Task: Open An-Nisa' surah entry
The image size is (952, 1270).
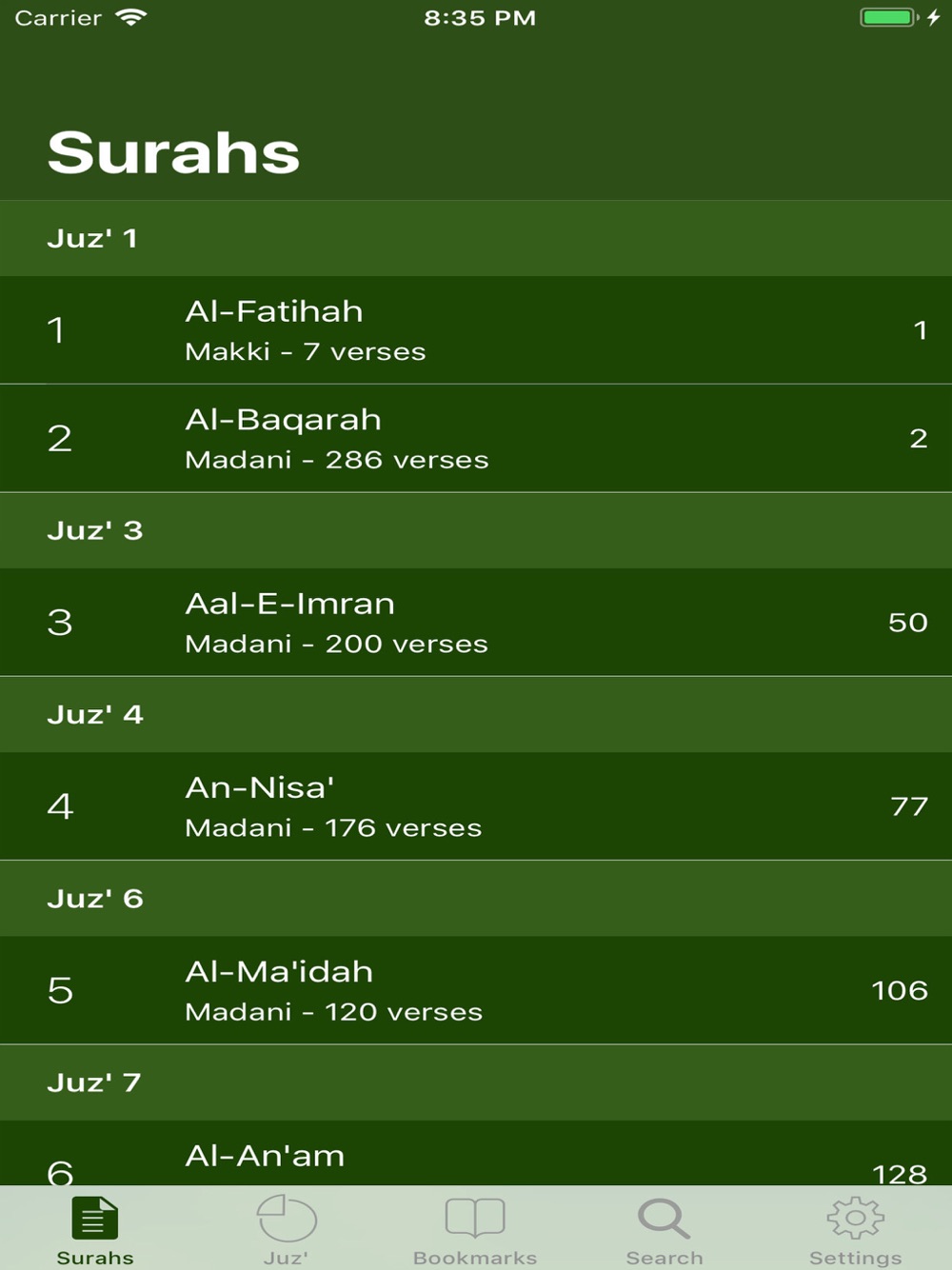Action: (476, 806)
